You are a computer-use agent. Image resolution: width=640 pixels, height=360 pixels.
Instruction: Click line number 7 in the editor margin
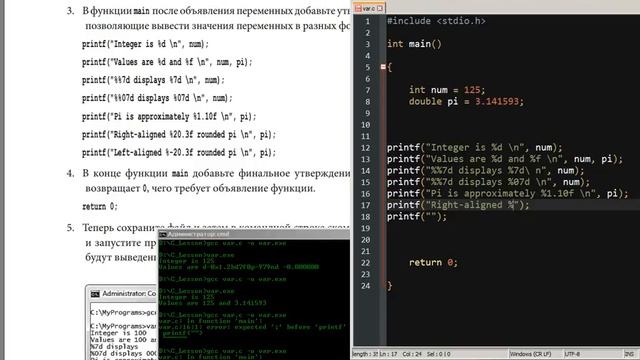367,90
